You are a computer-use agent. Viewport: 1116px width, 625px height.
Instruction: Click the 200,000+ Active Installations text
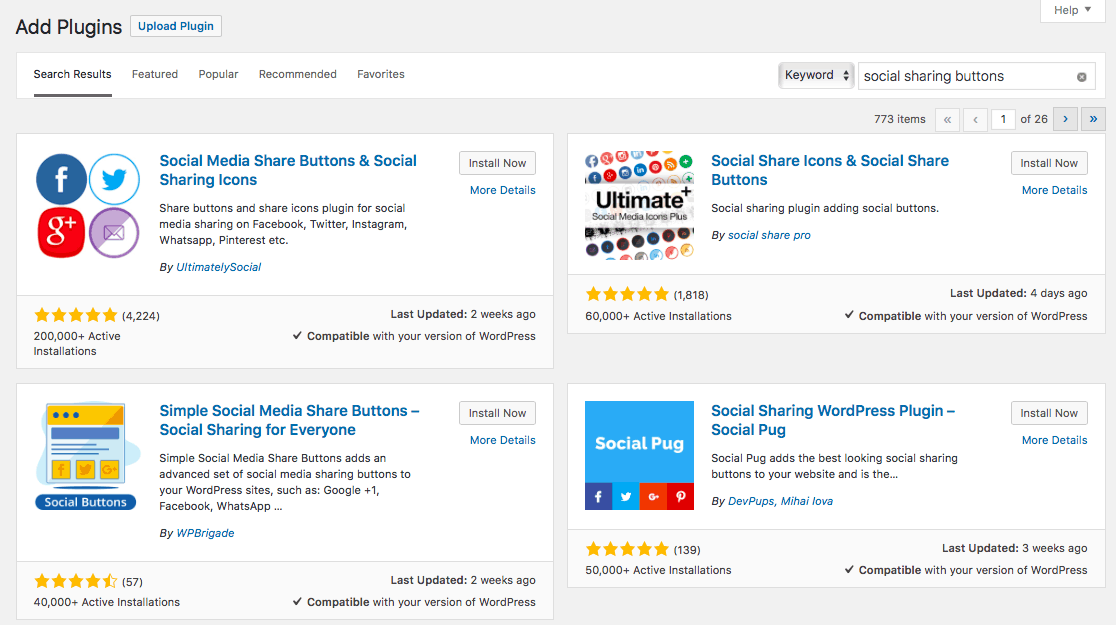(x=77, y=343)
